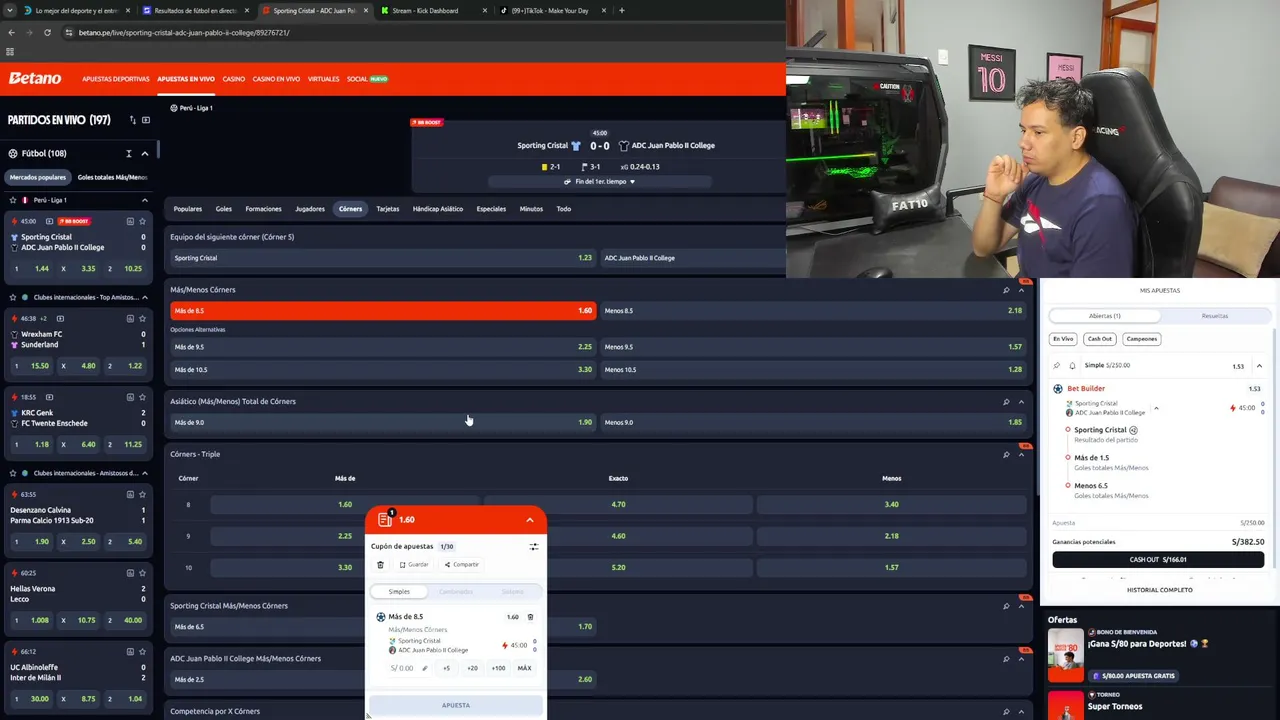Click the S/ 0.00 stake input field
Screen dimensions: 1280x720
coord(408,668)
